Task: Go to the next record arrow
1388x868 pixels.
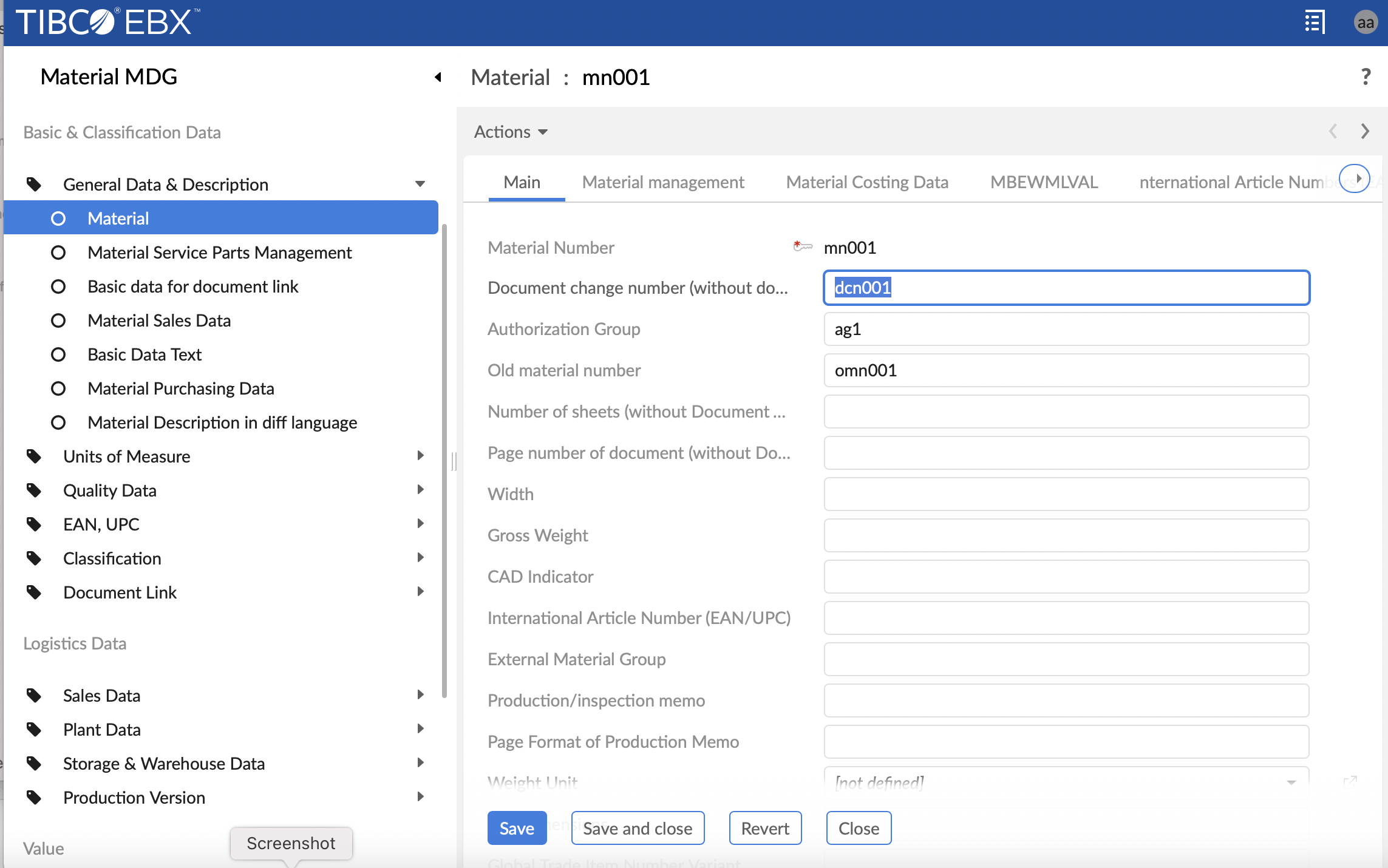Action: tap(1364, 131)
